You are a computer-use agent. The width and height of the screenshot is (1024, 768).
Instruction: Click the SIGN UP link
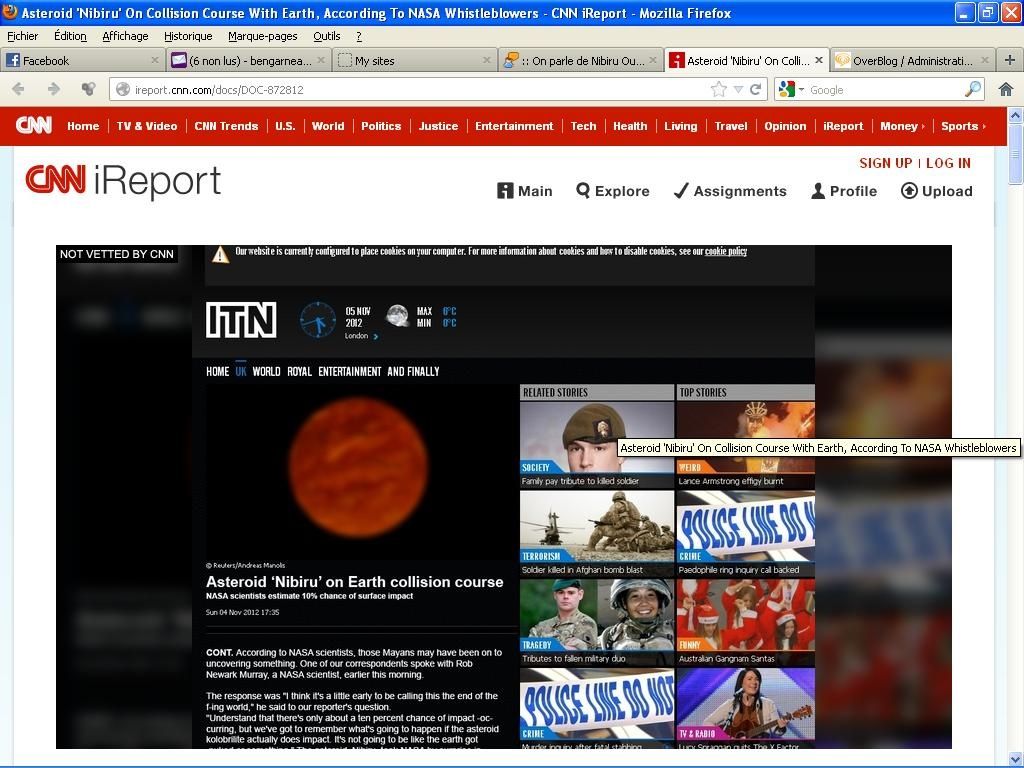(886, 163)
